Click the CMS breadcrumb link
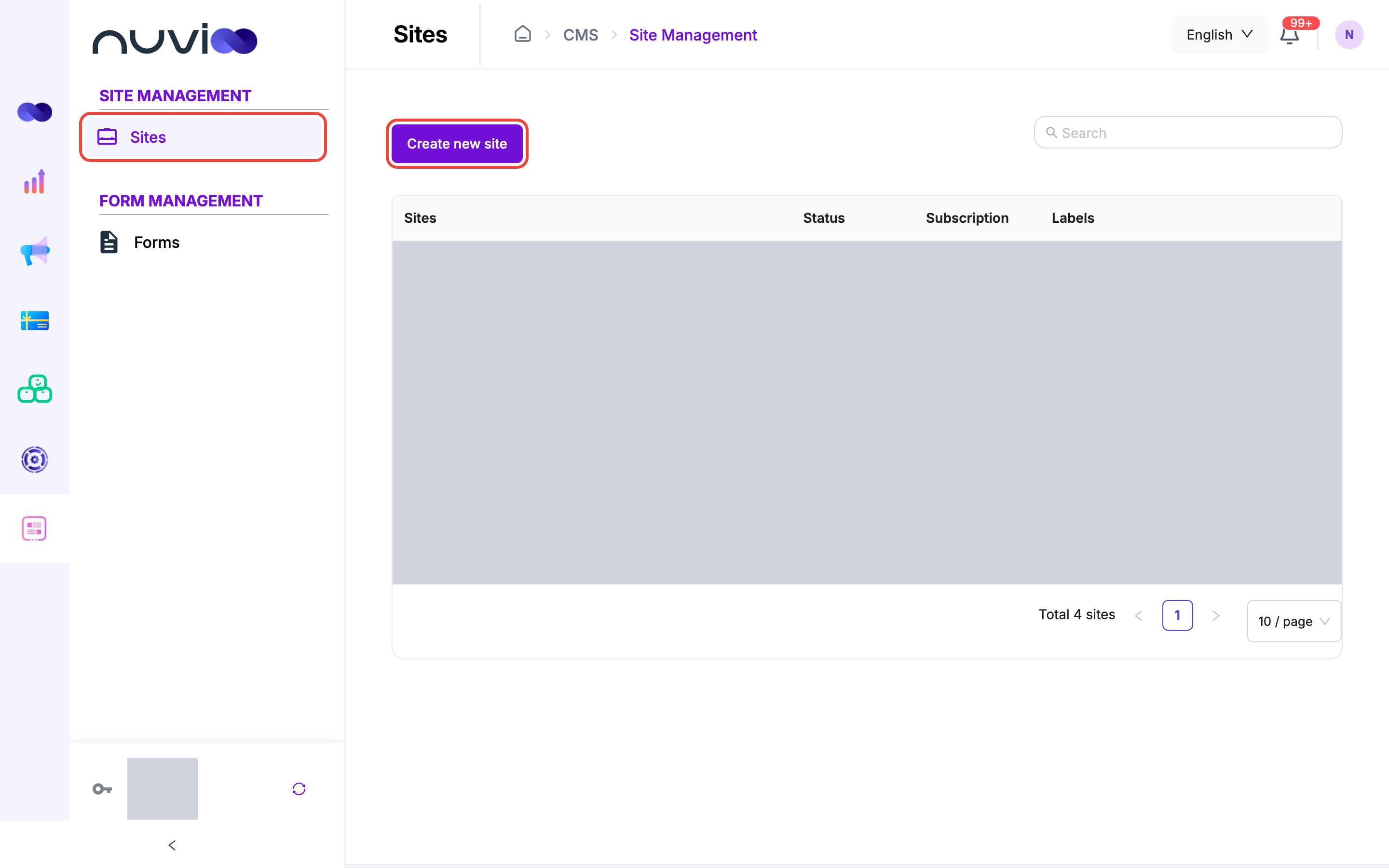 [580, 35]
